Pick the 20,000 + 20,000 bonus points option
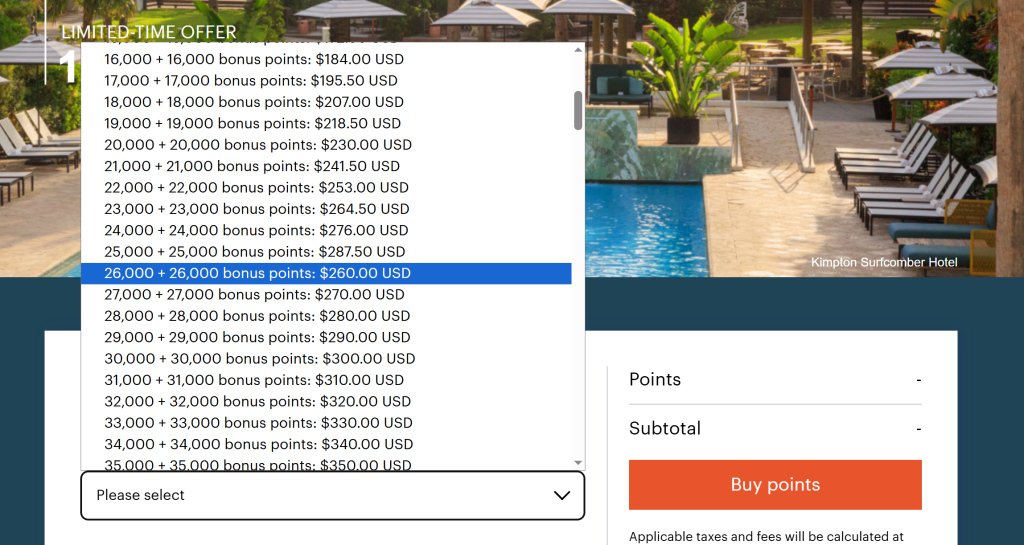1024x545 pixels. 258,144
